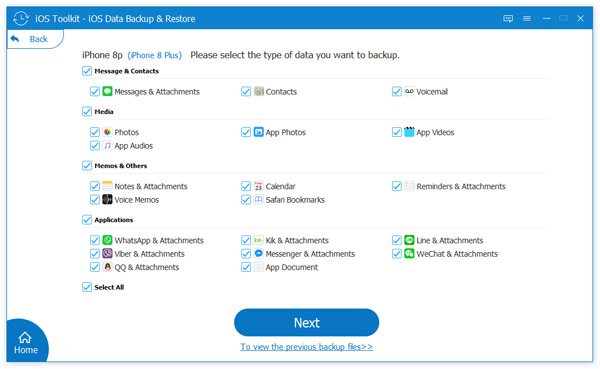Toggle Reminders & Attachments checkbox
The width and height of the screenshot is (600, 369).
point(397,186)
